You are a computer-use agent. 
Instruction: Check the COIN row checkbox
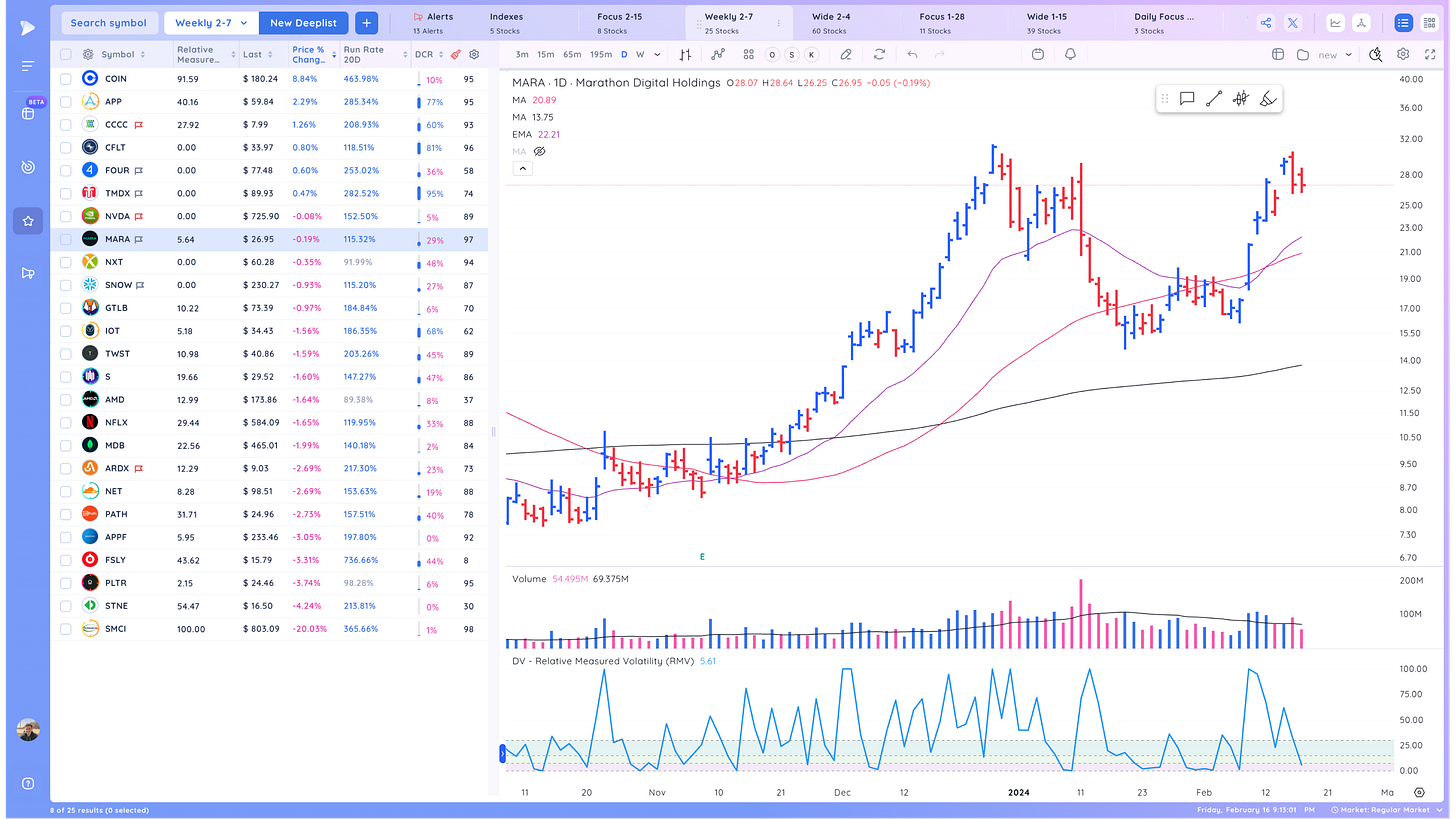(x=65, y=78)
